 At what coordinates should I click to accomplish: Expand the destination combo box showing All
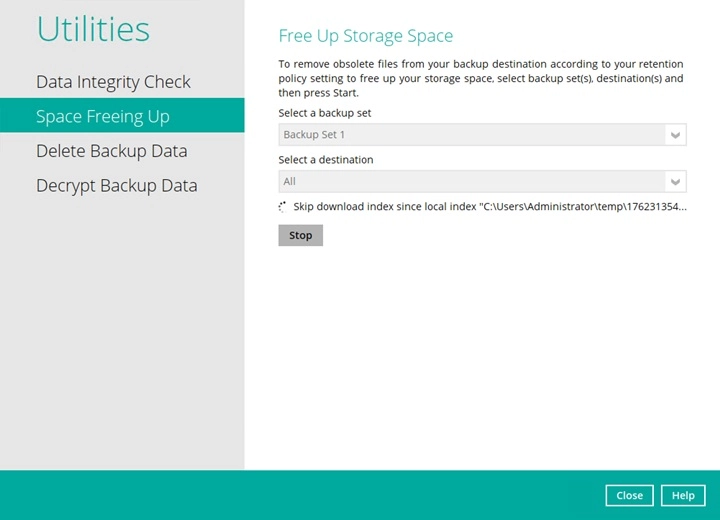click(x=470, y=182)
